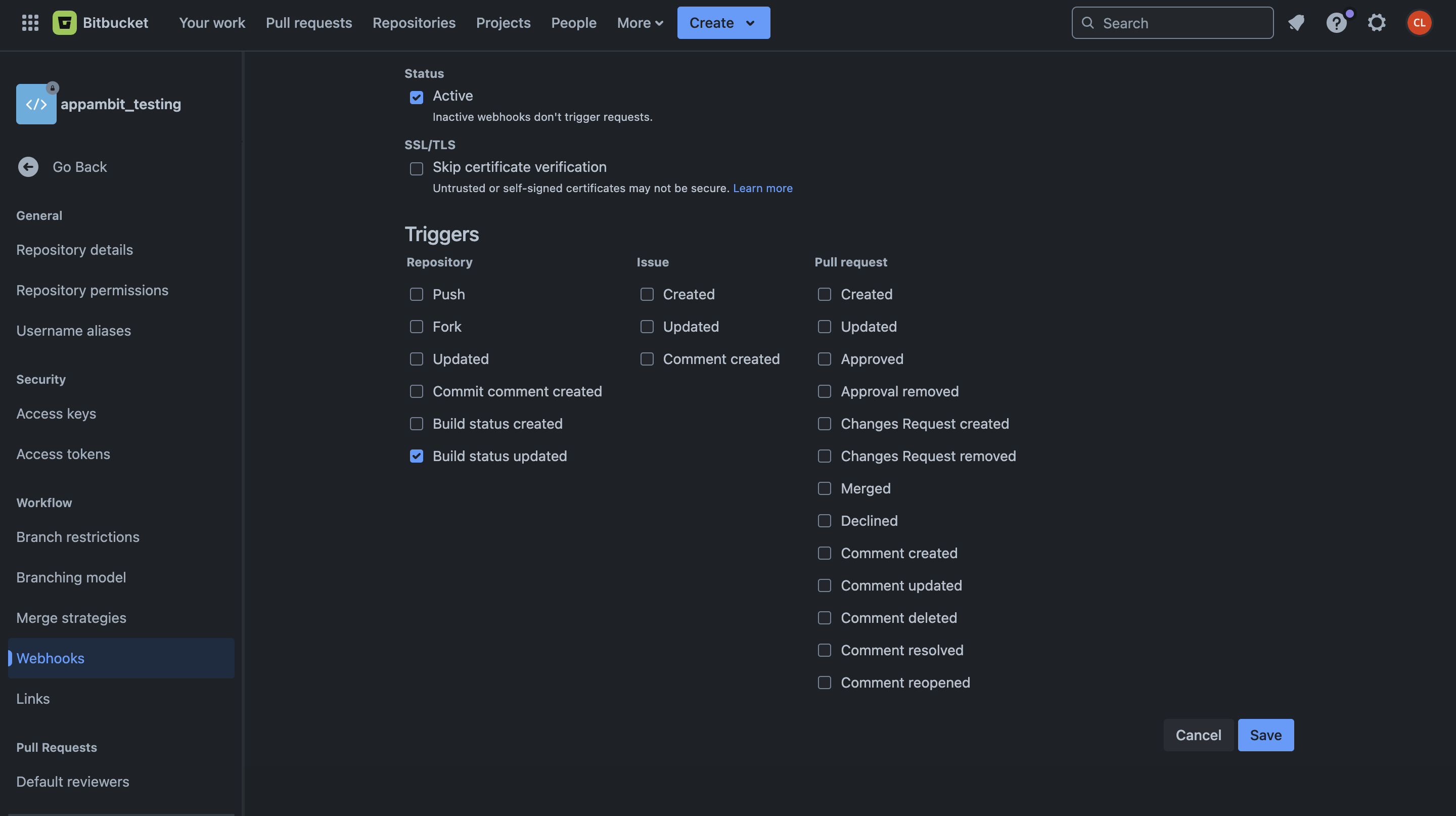Open the Help question mark icon
The width and height of the screenshot is (1456, 816).
tap(1336, 23)
